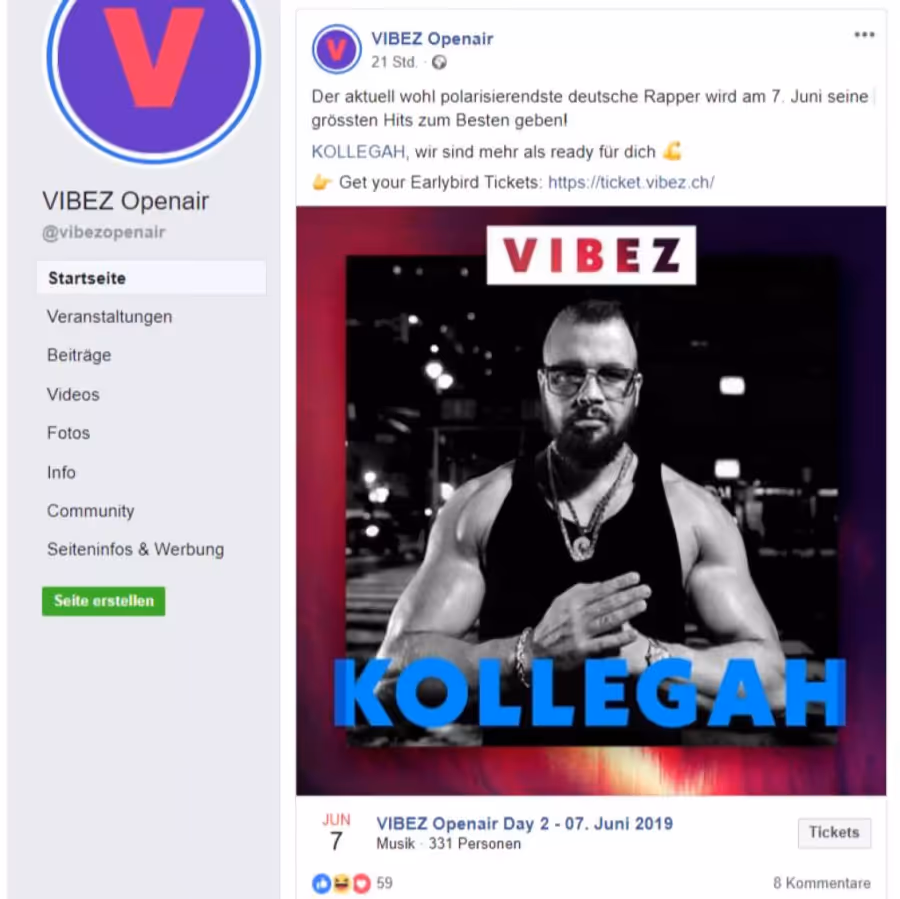Viewport: 900px width, 899px height.
Task: Open the Fotos section
Action: [x=68, y=433]
